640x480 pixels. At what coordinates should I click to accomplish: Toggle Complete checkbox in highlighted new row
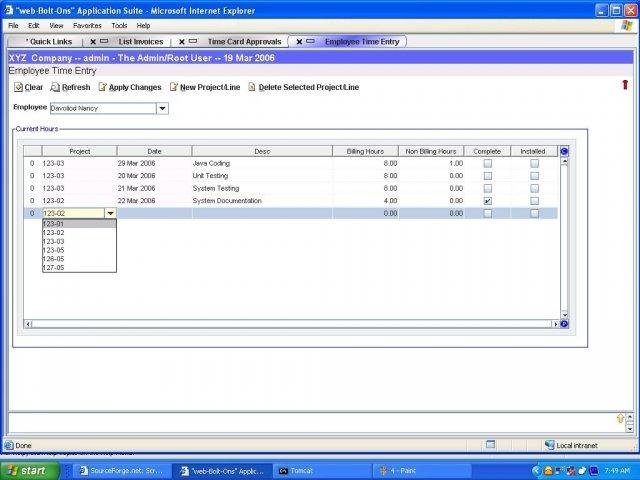487,213
